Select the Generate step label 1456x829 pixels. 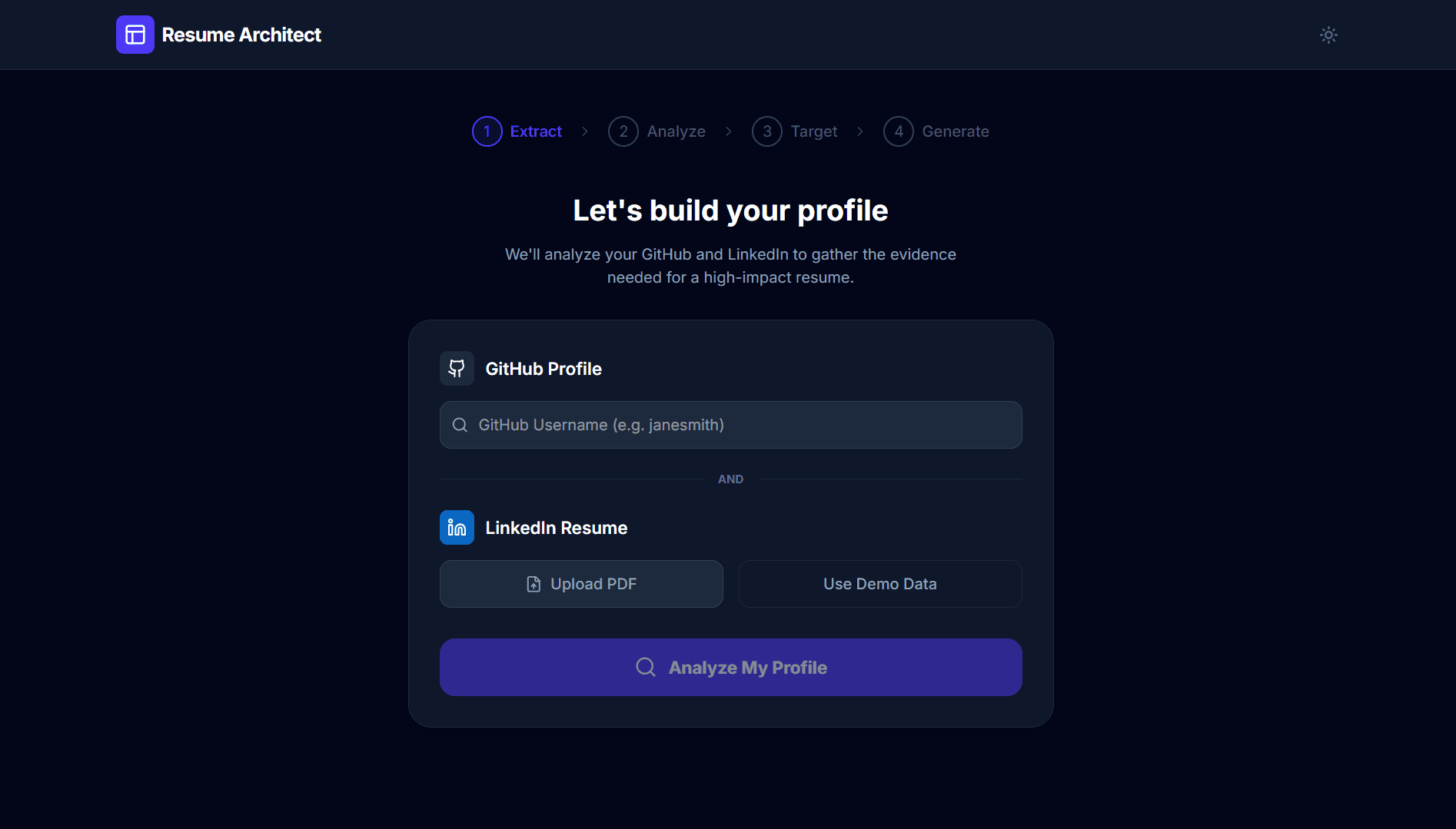click(956, 131)
